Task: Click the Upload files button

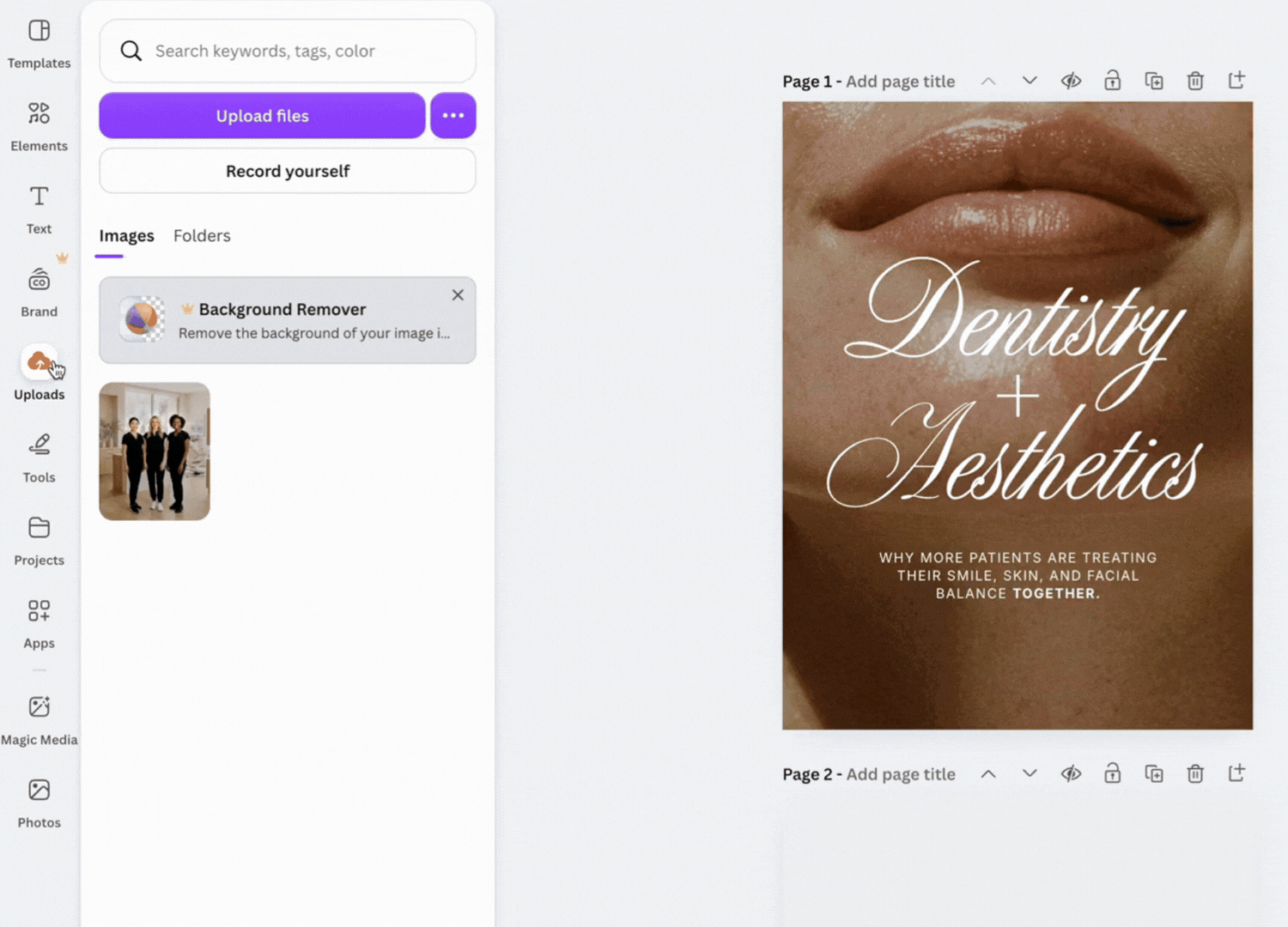Action: [262, 116]
